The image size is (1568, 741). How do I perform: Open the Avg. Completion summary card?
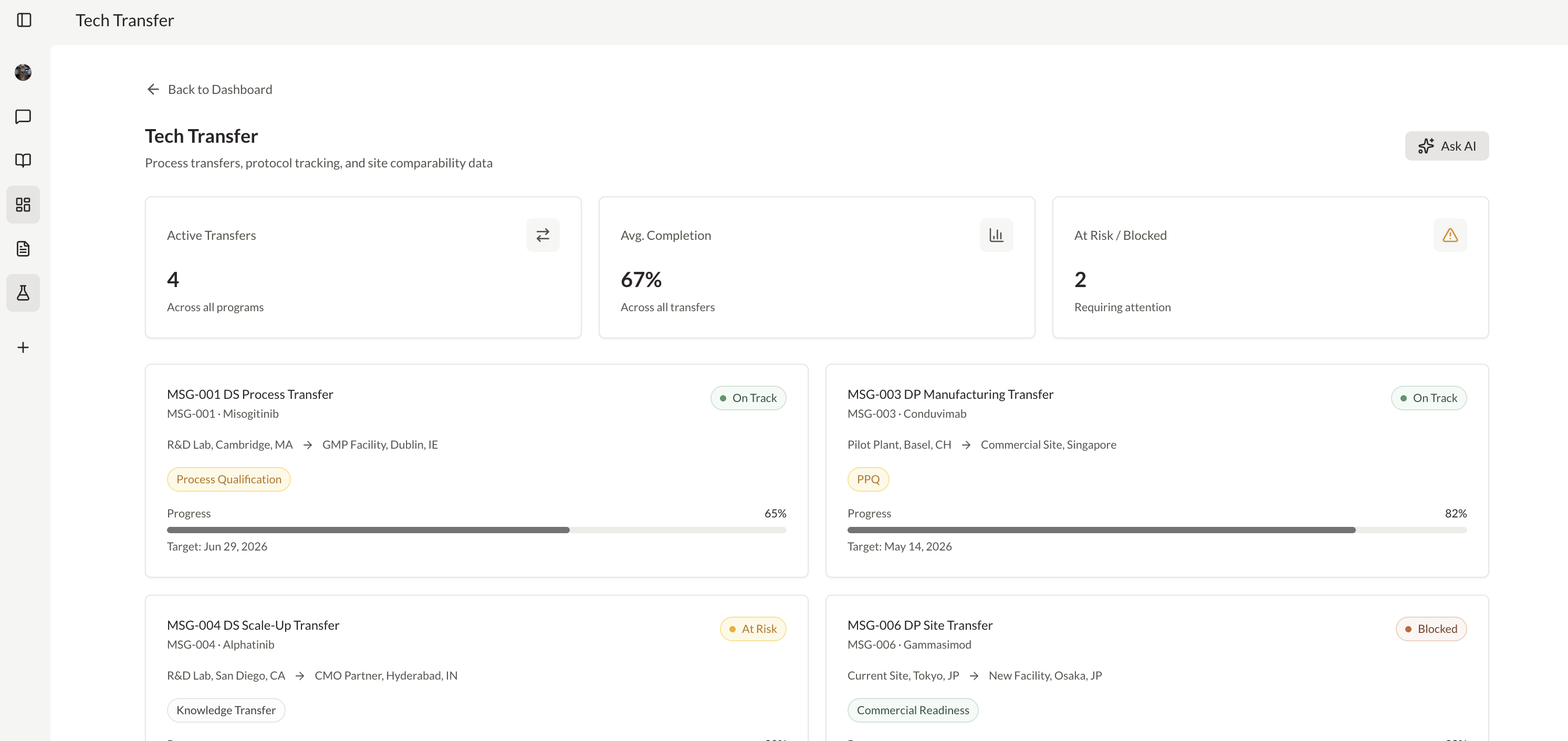click(x=816, y=267)
